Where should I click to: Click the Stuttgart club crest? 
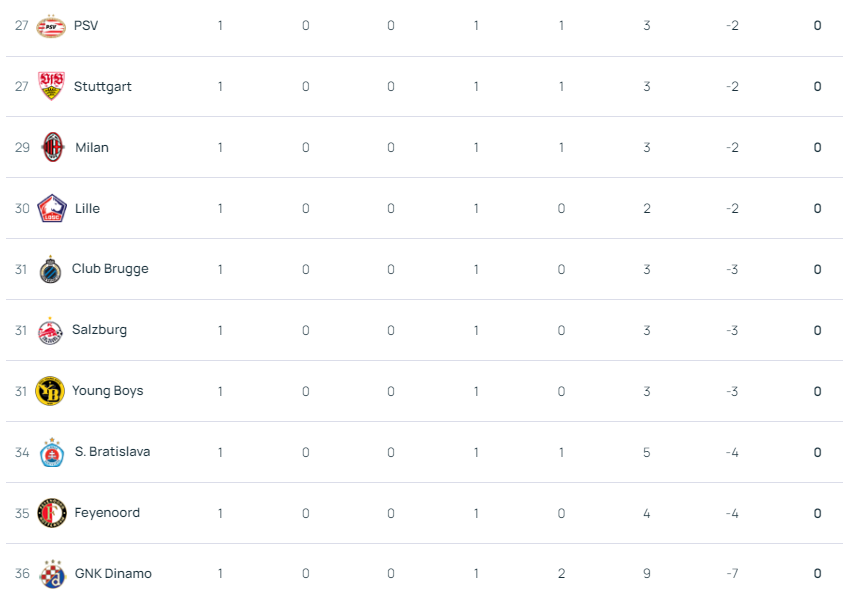pos(51,86)
